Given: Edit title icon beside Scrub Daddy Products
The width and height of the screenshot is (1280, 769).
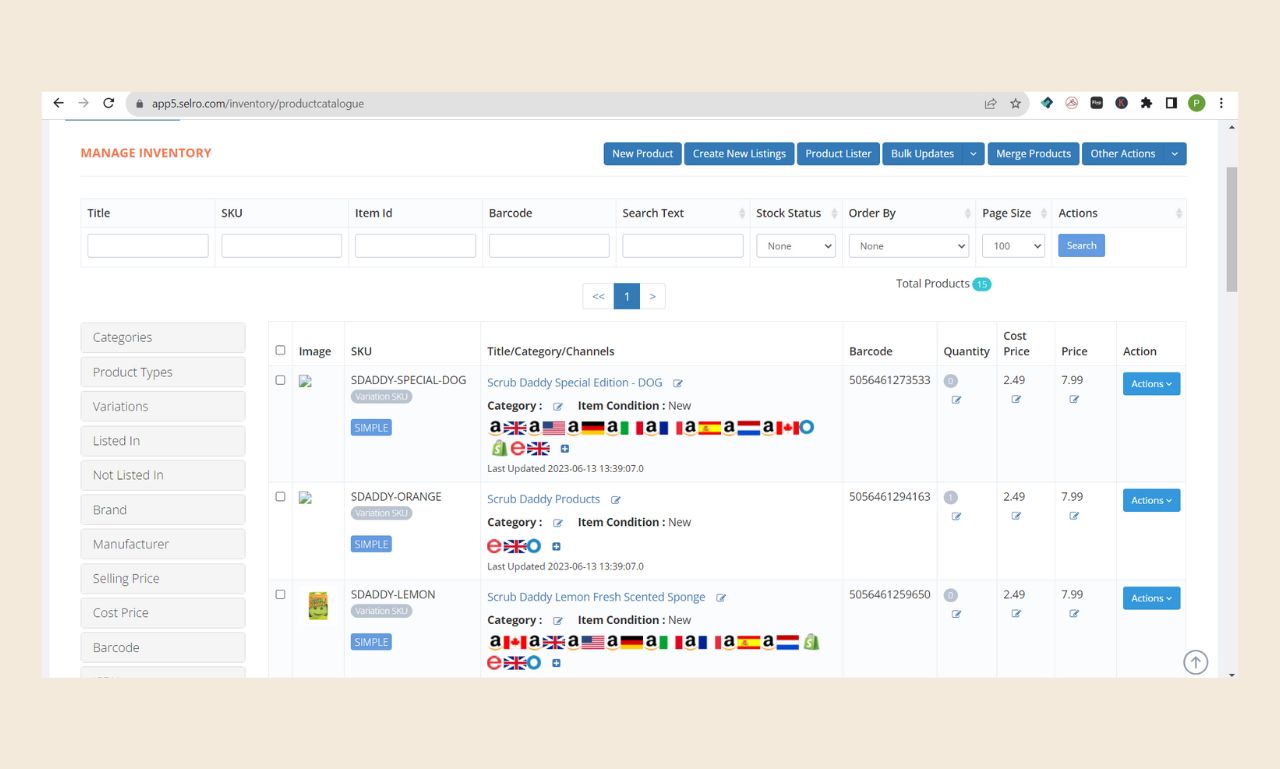Looking at the screenshot, I should tap(616, 500).
